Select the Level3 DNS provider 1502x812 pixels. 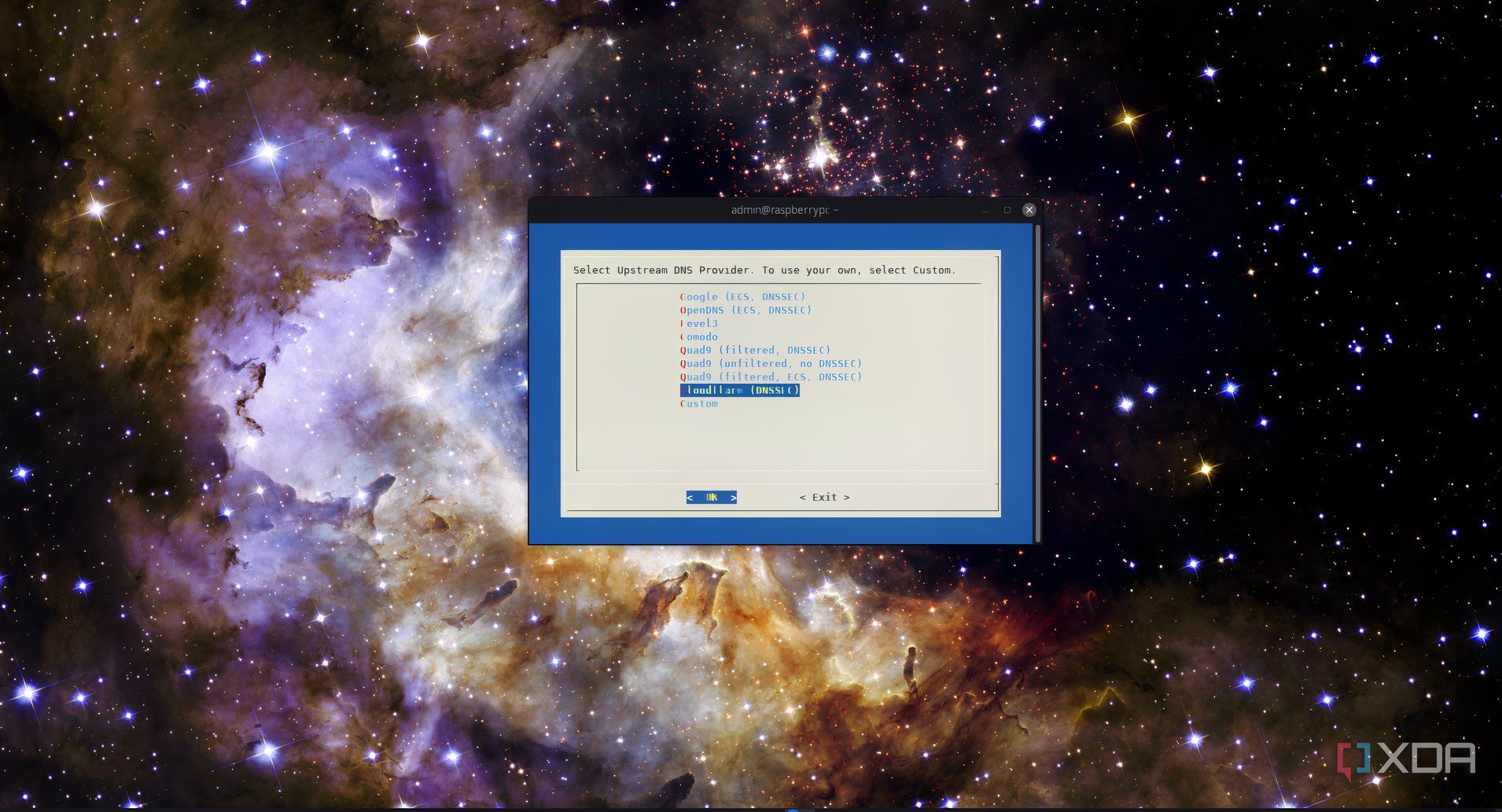[699, 323]
